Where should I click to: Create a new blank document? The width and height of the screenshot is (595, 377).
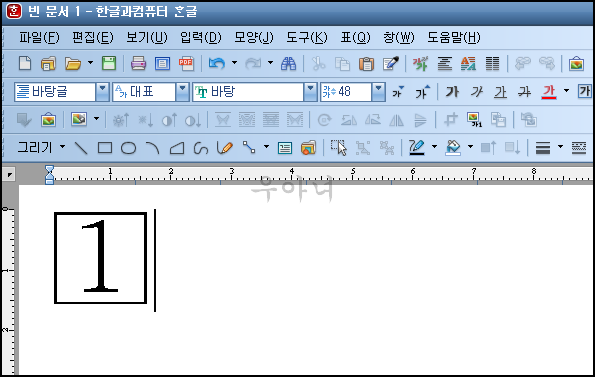pos(25,63)
